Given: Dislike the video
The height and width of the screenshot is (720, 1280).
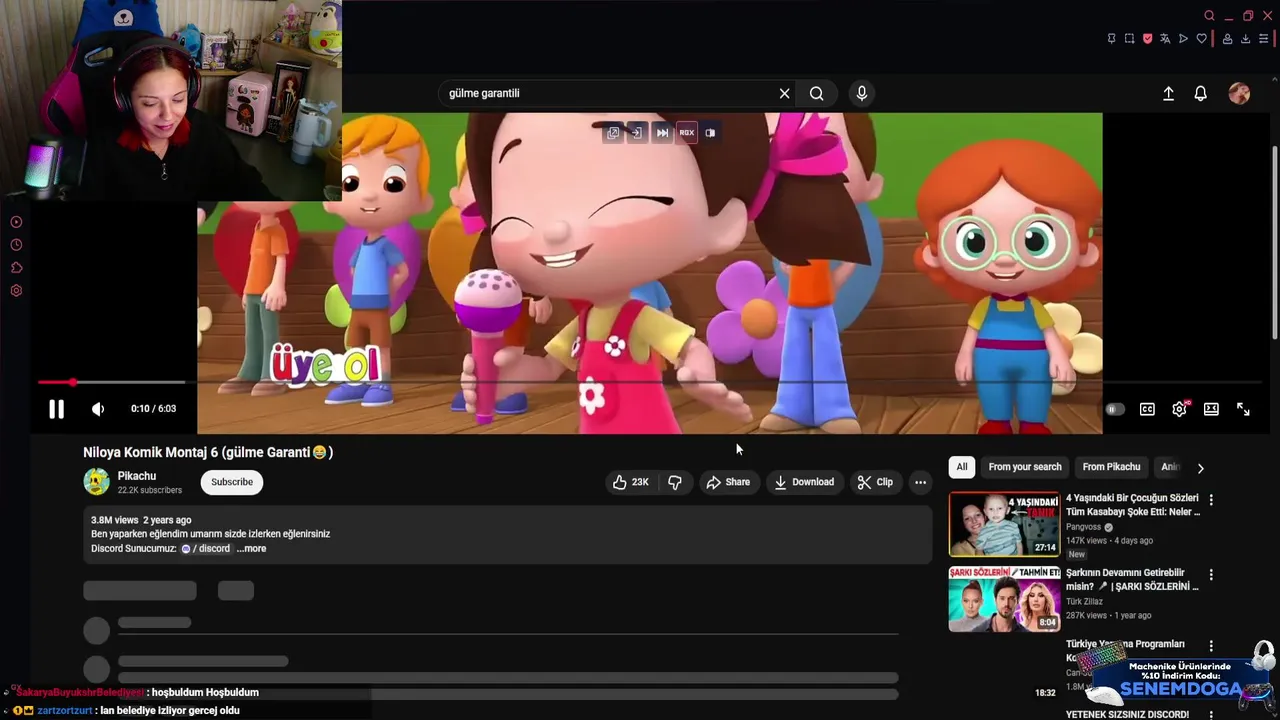Looking at the screenshot, I should [675, 482].
